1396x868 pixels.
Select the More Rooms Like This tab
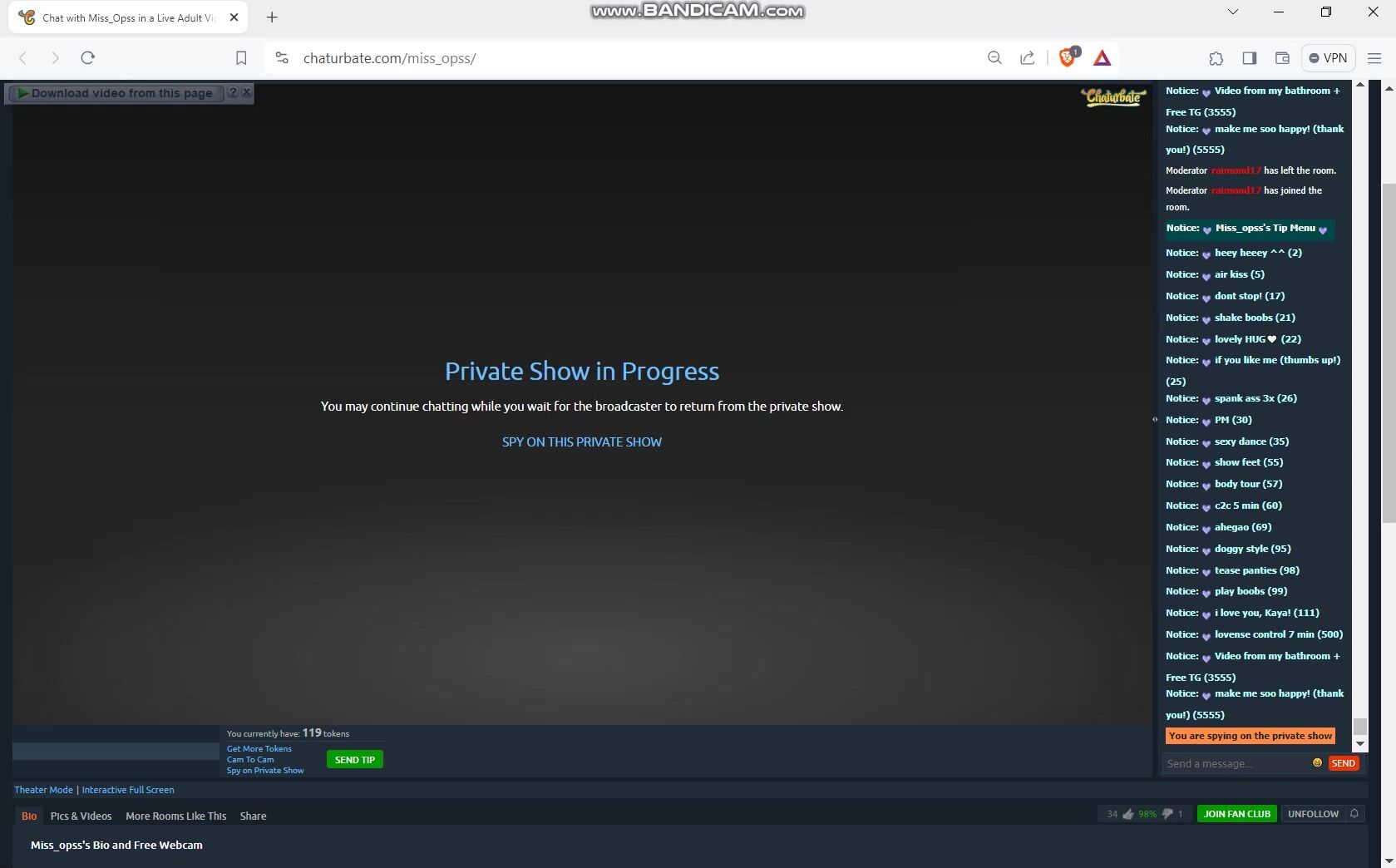click(175, 816)
